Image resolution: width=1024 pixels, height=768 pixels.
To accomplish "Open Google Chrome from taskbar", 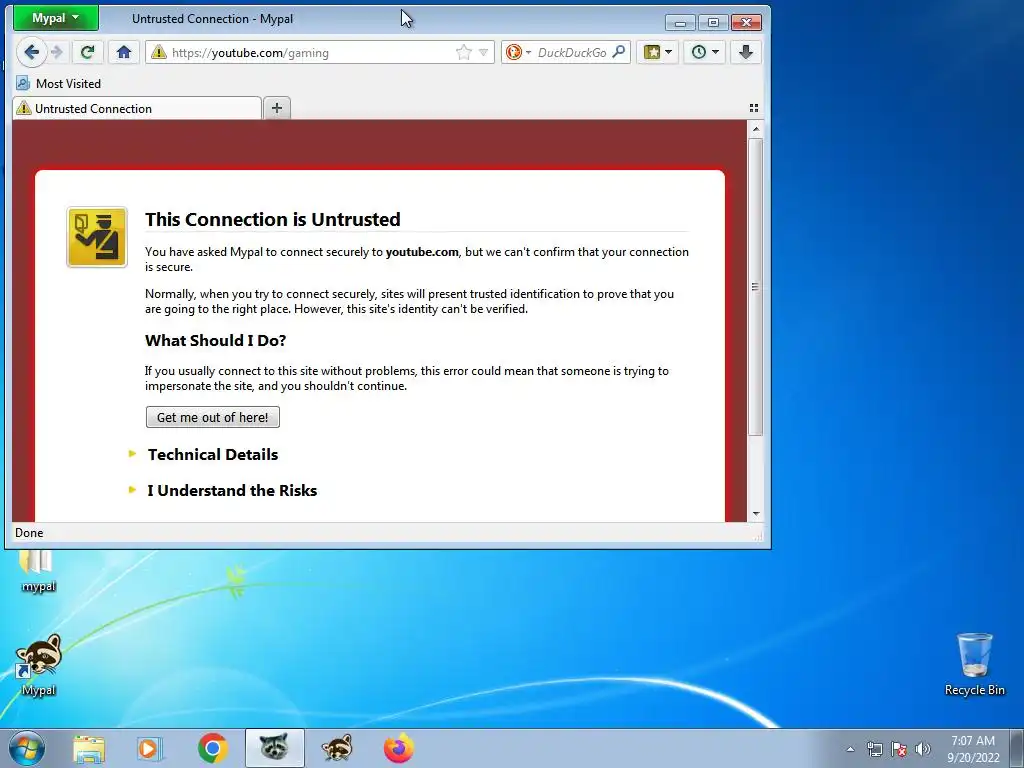I will [212, 748].
